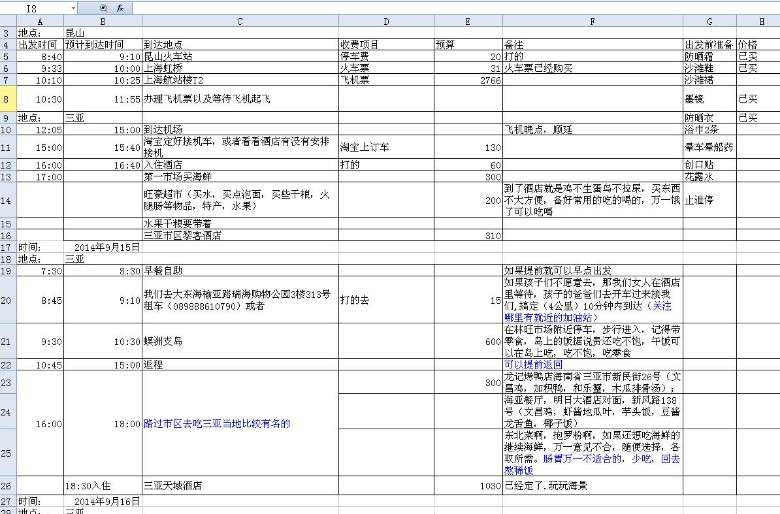Click the time cell 12:05
This screenshot has width=780, height=514.
[x=40, y=129]
